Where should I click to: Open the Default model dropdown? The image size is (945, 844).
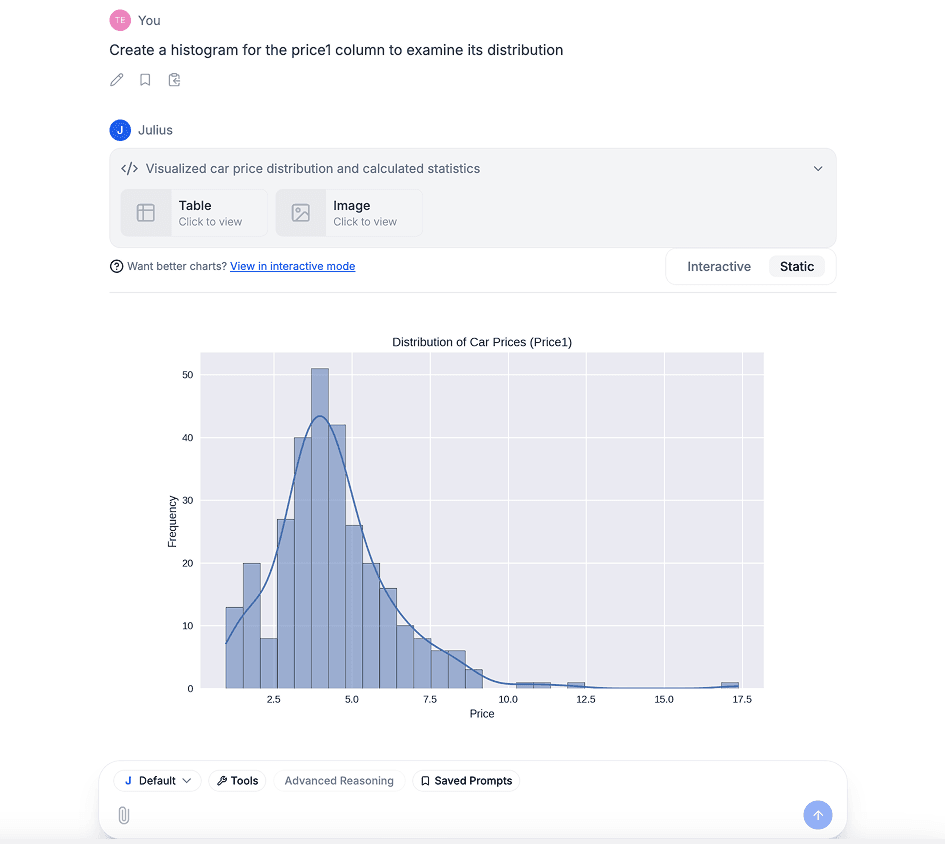156,780
